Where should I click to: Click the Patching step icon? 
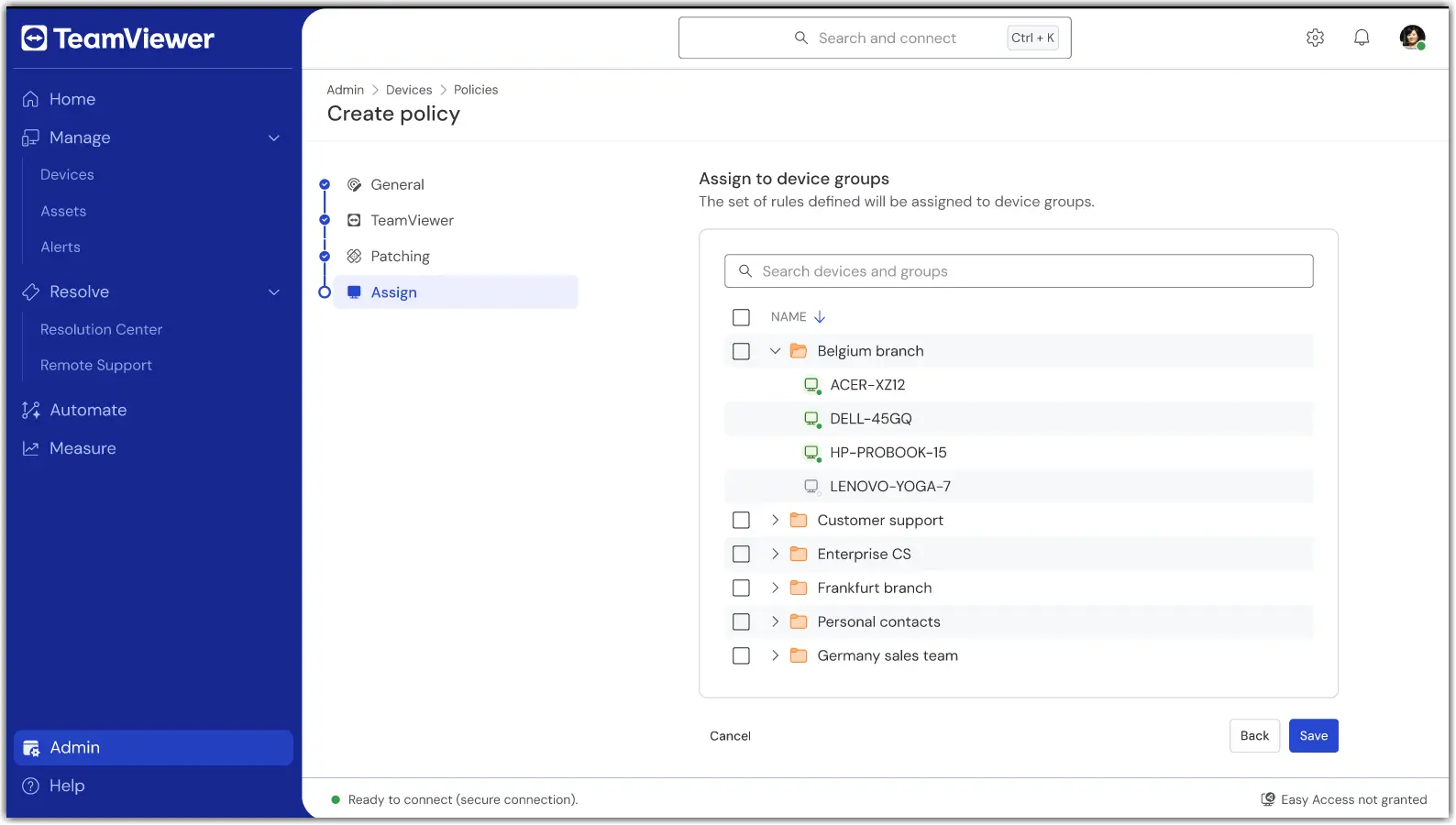pyautogui.click(x=354, y=256)
